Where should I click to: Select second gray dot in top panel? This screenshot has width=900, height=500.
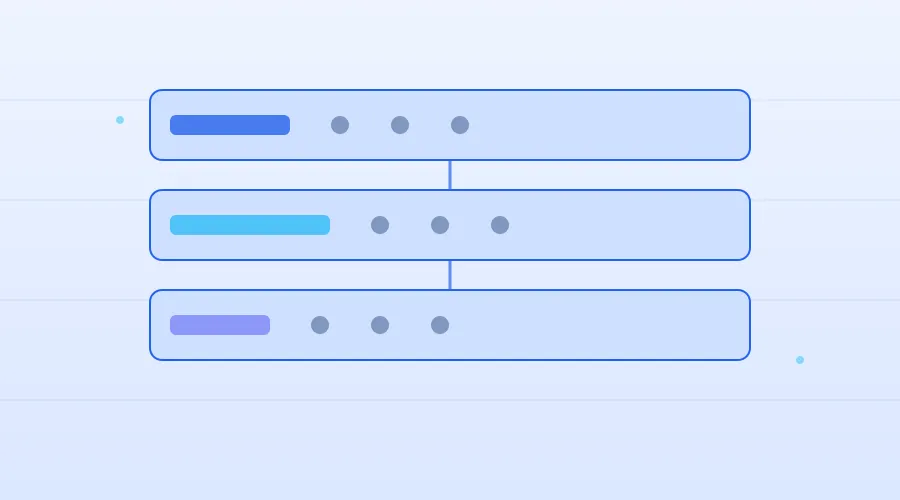click(400, 125)
